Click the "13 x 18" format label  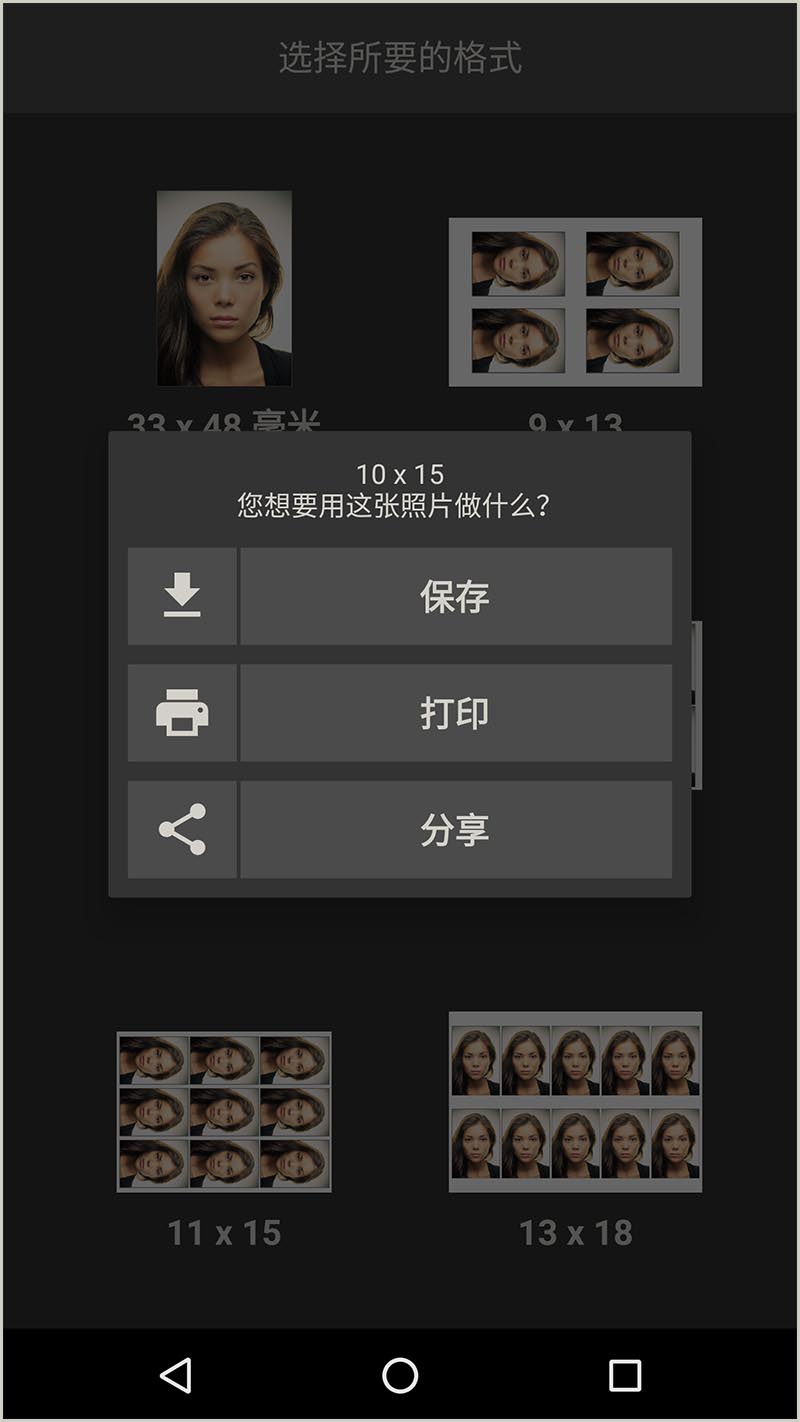click(575, 1233)
